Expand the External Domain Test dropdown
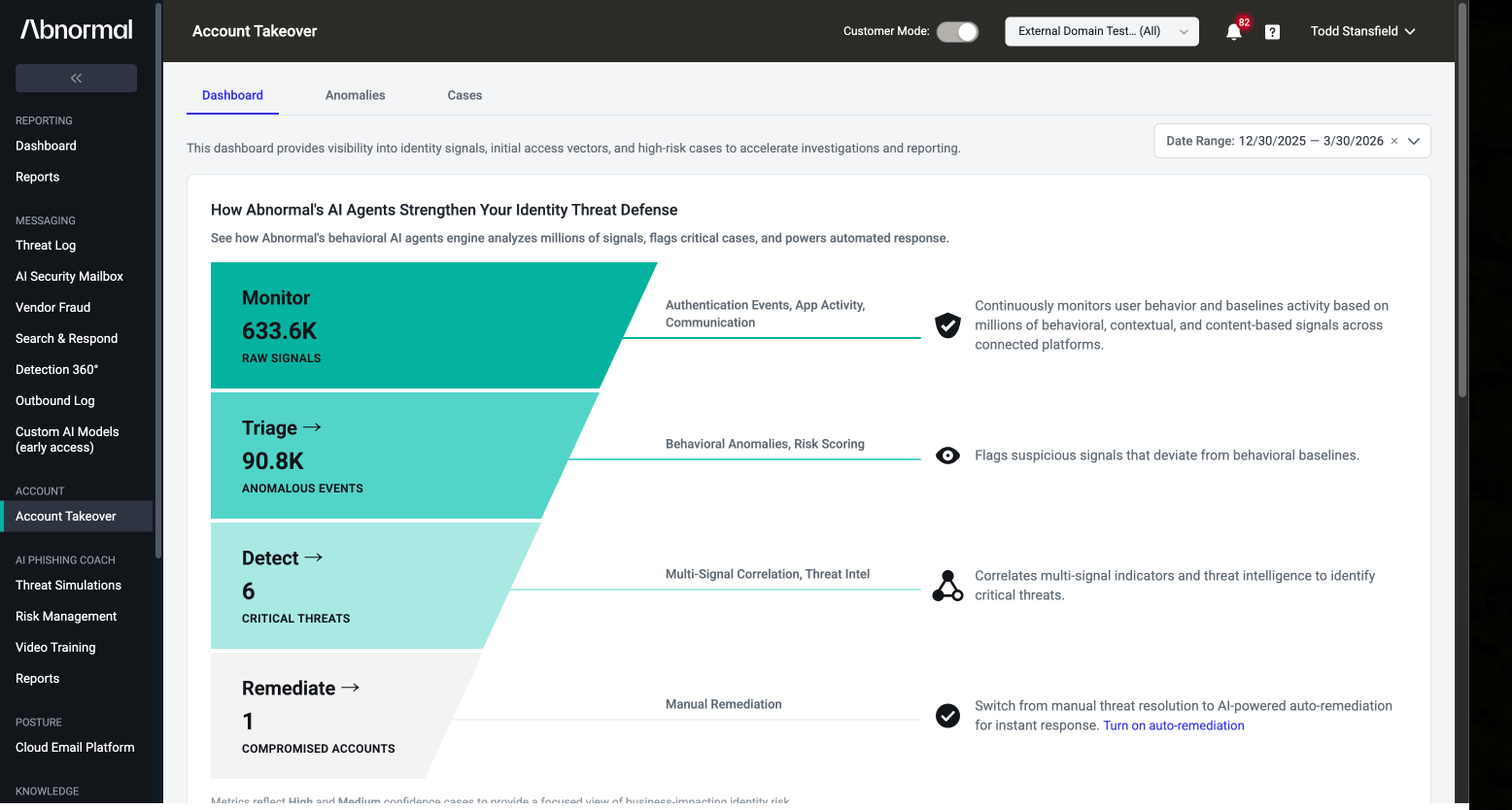This screenshot has width=1512, height=810. pyautogui.click(x=1102, y=31)
